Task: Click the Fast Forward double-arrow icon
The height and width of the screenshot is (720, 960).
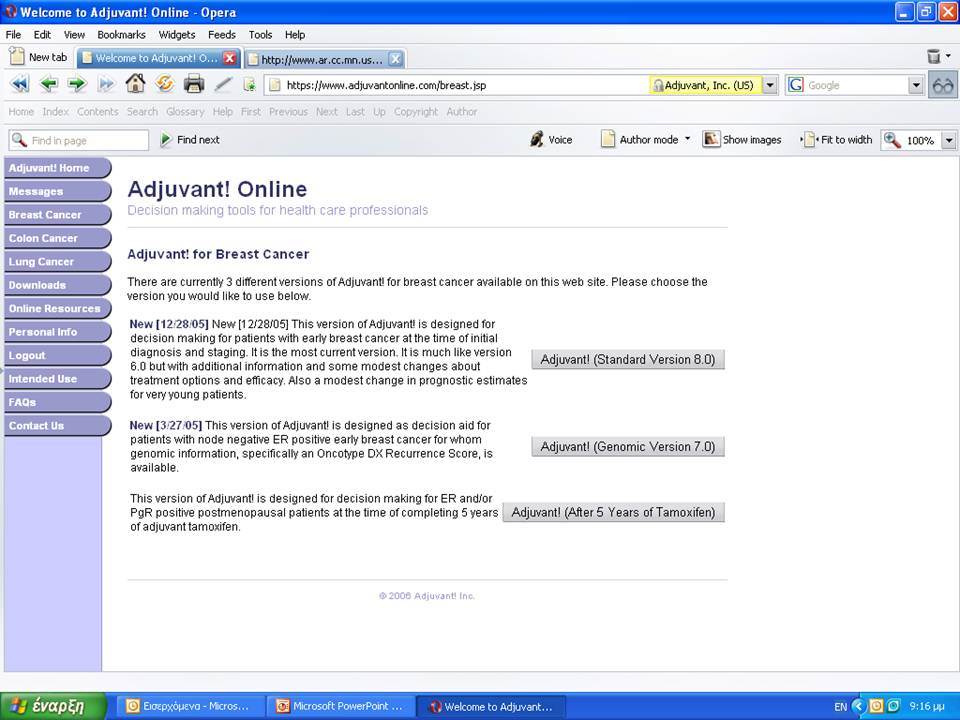Action: (106, 84)
